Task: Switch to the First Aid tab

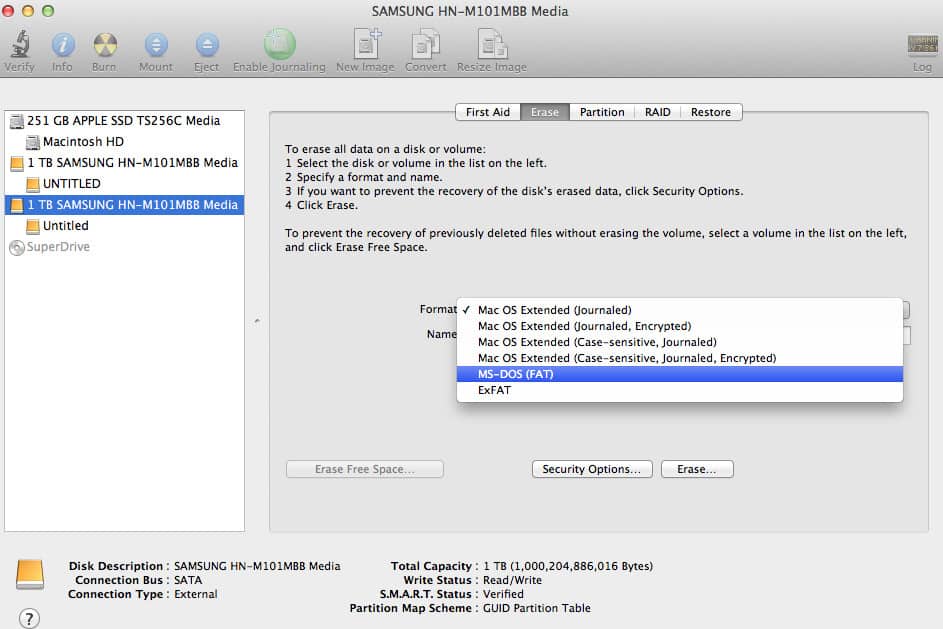Action: pyautogui.click(x=488, y=112)
